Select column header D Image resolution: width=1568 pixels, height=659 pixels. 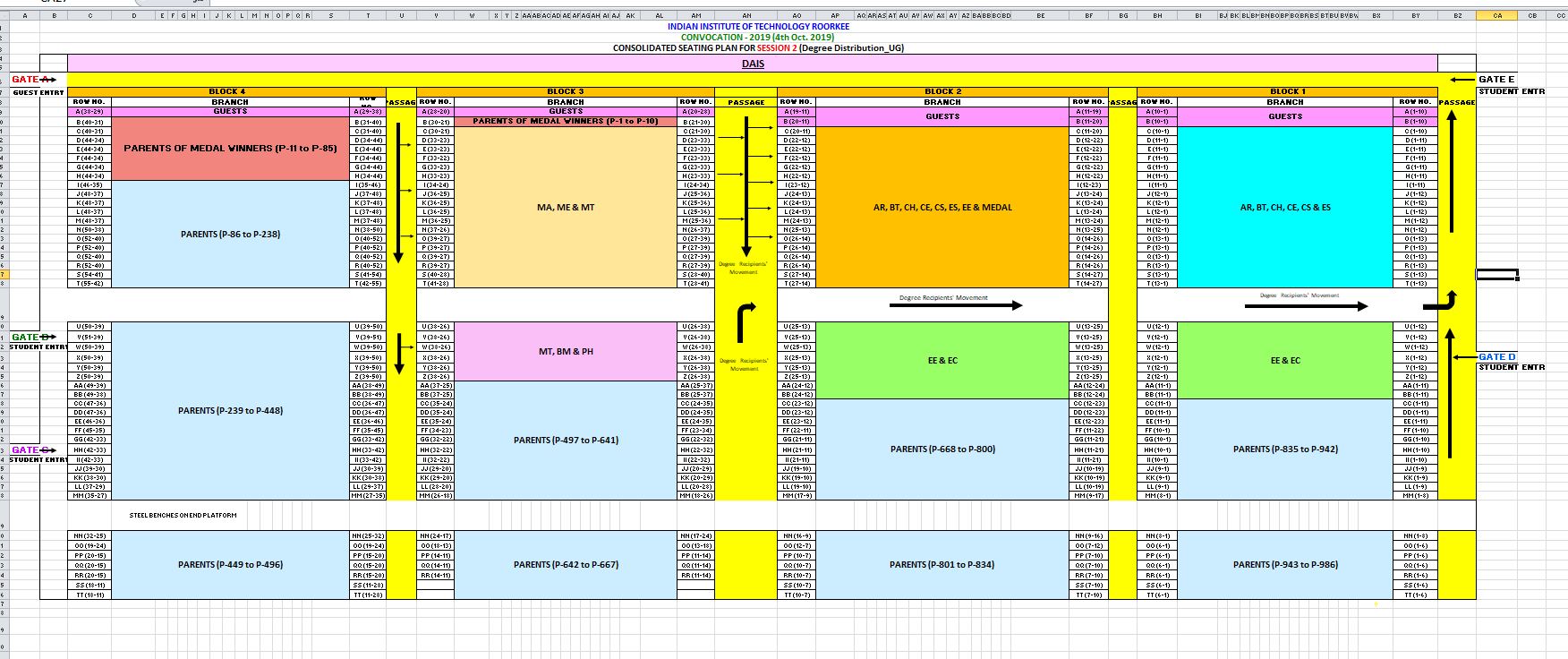click(x=134, y=15)
